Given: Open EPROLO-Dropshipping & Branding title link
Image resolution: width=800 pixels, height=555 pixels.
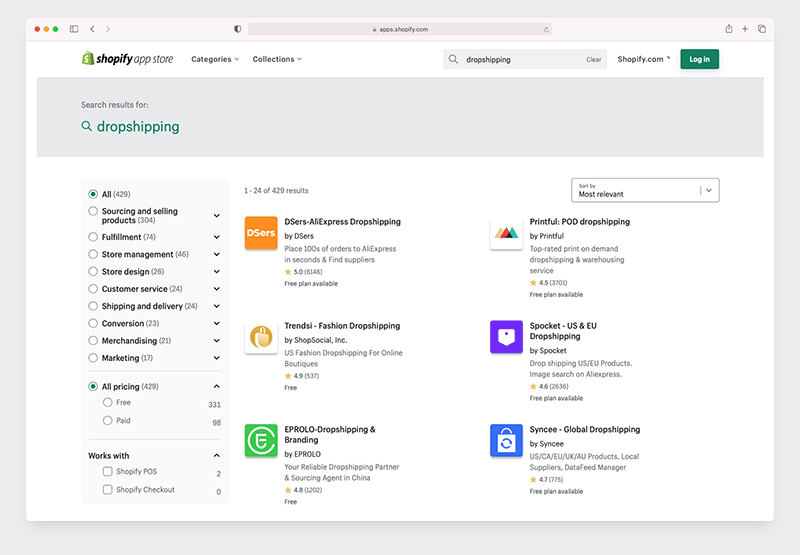Looking at the screenshot, I should 330,435.
